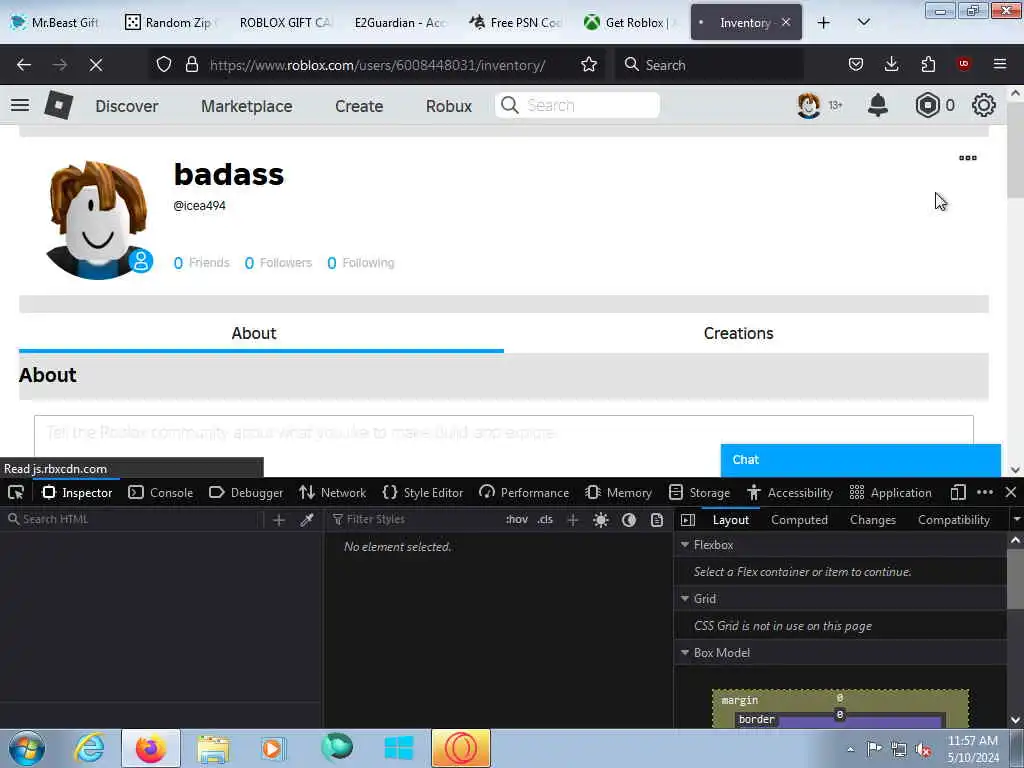Open the Style Editor tab

coord(423,492)
